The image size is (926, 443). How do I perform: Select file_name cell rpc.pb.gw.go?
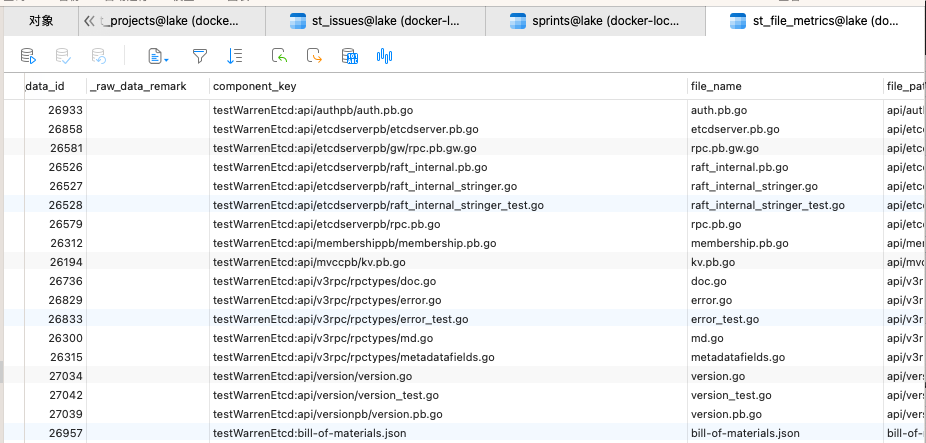(x=785, y=148)
